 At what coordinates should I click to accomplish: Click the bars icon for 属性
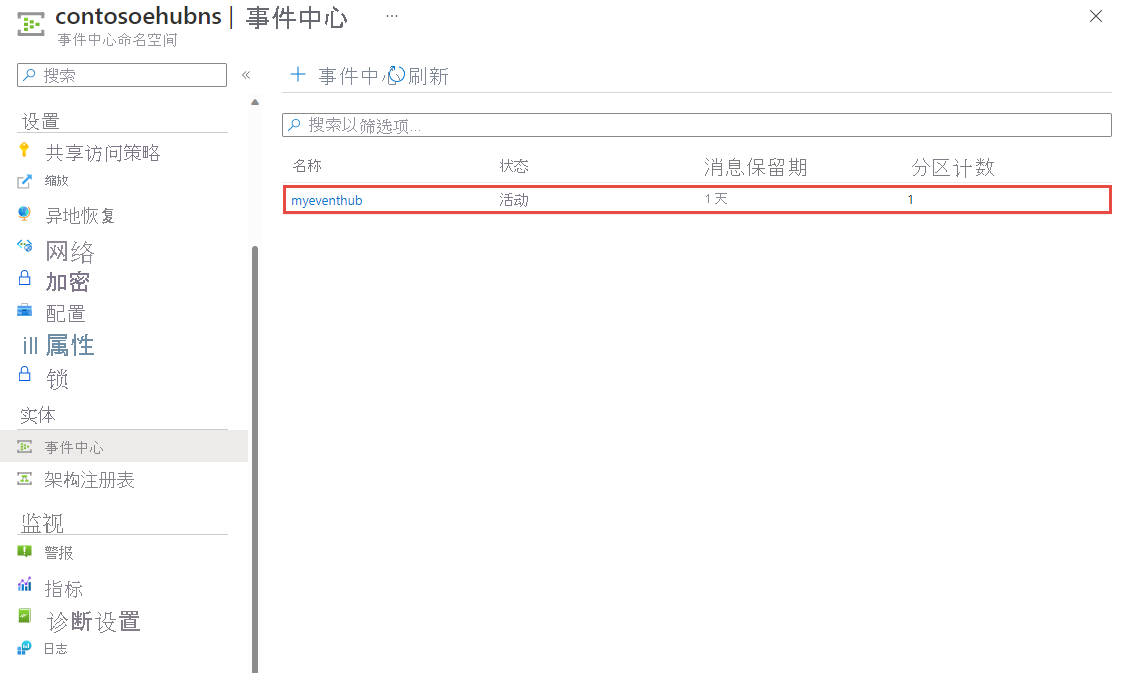[x=30, y=345]
